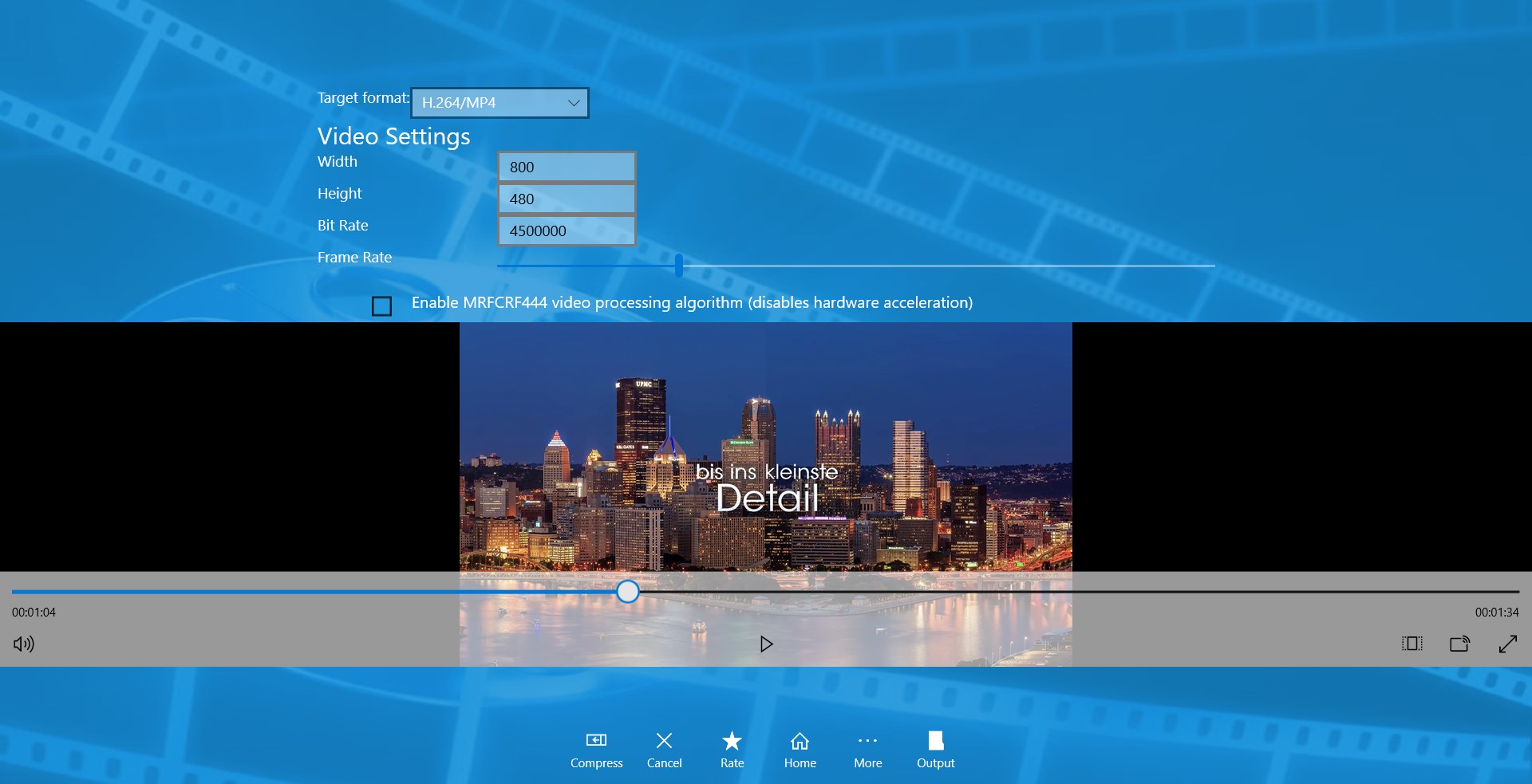The image size is (1532, 784).
Task: Click the Target format label
Action: pyautogui.click(x=363, y=98)
